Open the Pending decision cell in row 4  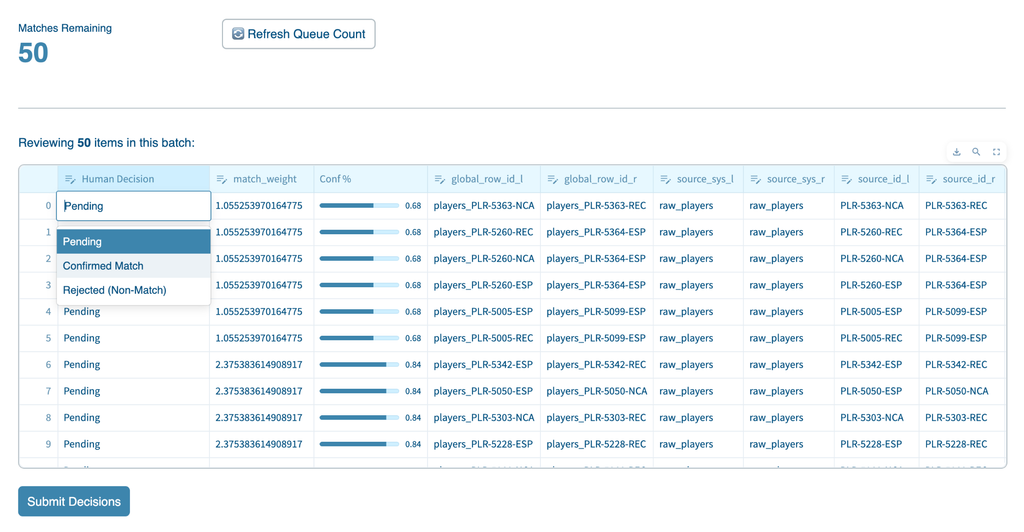134,311
